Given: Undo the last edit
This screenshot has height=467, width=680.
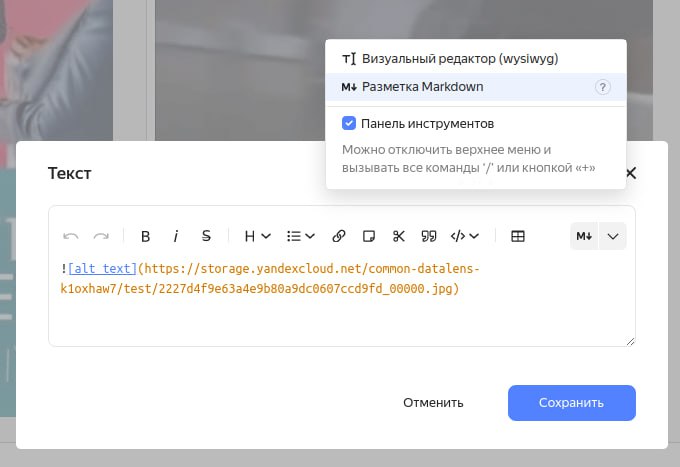Looking at the screenshot, I should [71, 236].
